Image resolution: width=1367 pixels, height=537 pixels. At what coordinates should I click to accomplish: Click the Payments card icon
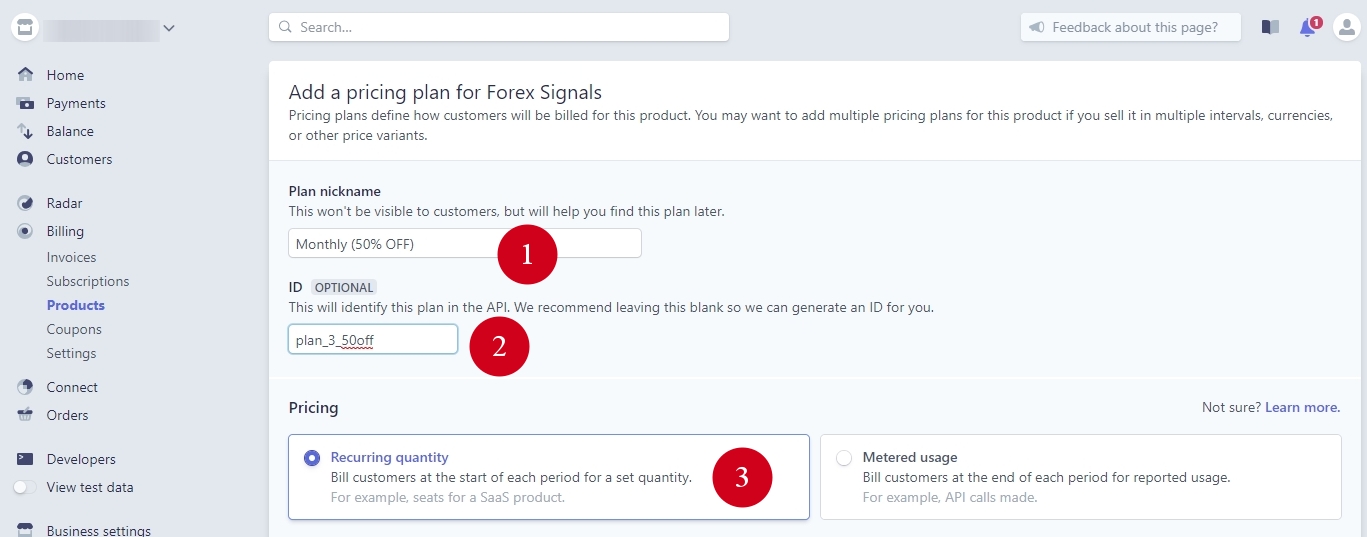pos(26,103)
